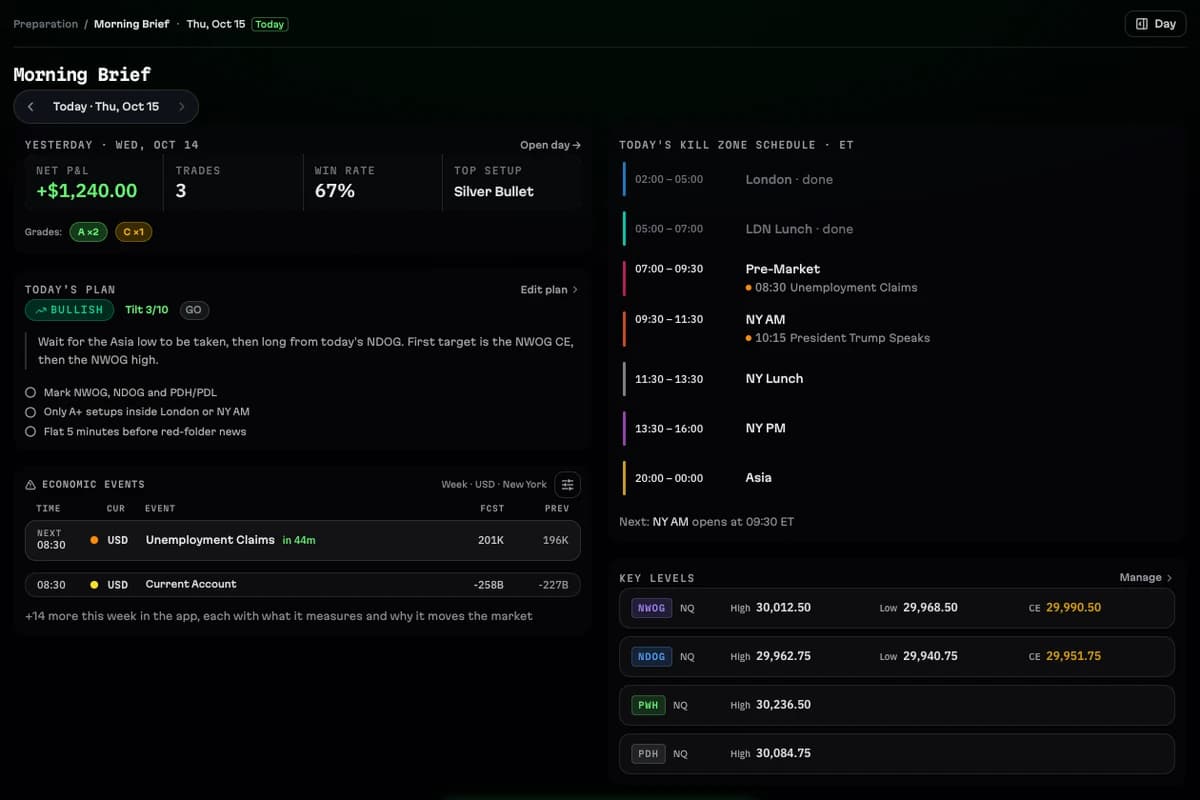Select the LDN Lunch kill zone entry

tap(898, 229)
